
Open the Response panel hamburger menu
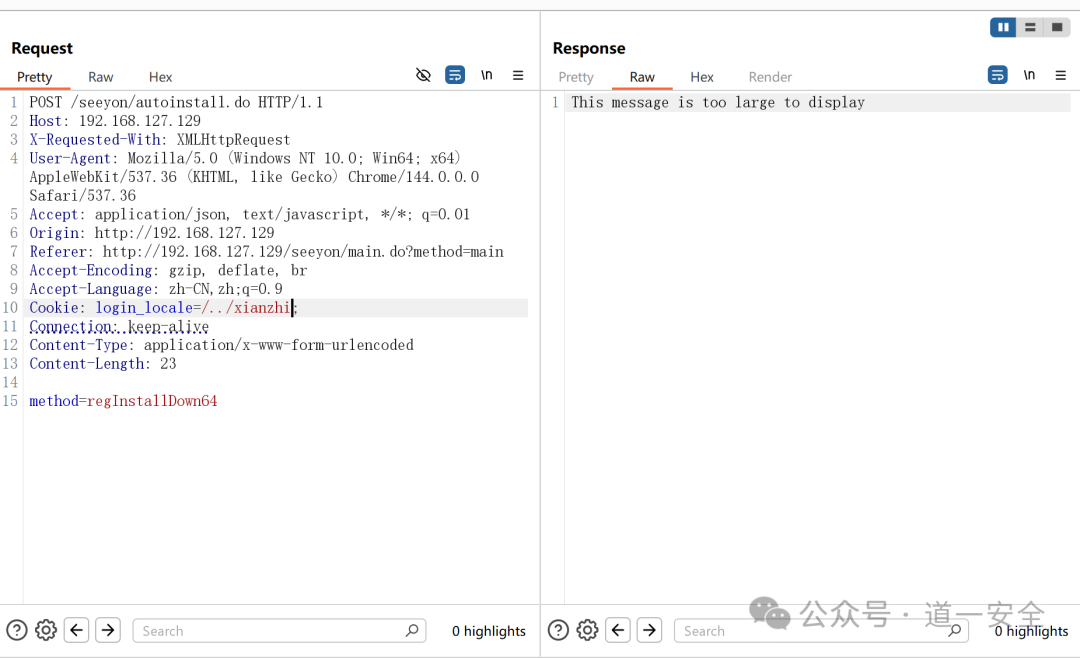(1061, 75)
